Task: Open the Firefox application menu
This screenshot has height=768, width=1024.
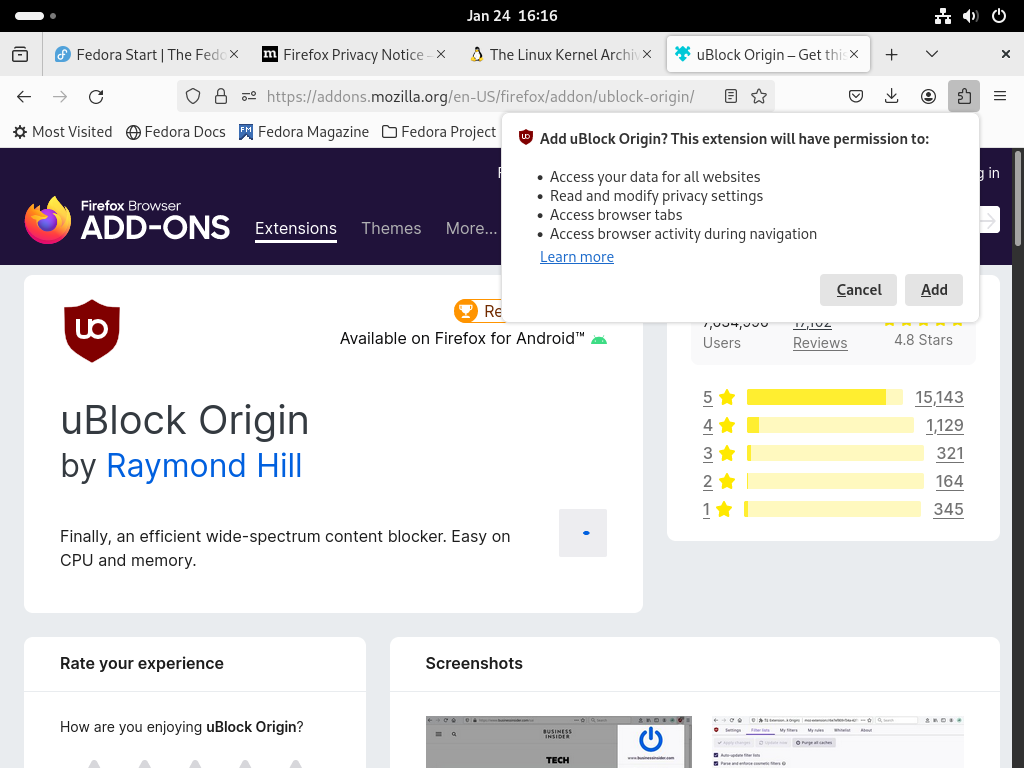Action: [x=1000, y=97]
